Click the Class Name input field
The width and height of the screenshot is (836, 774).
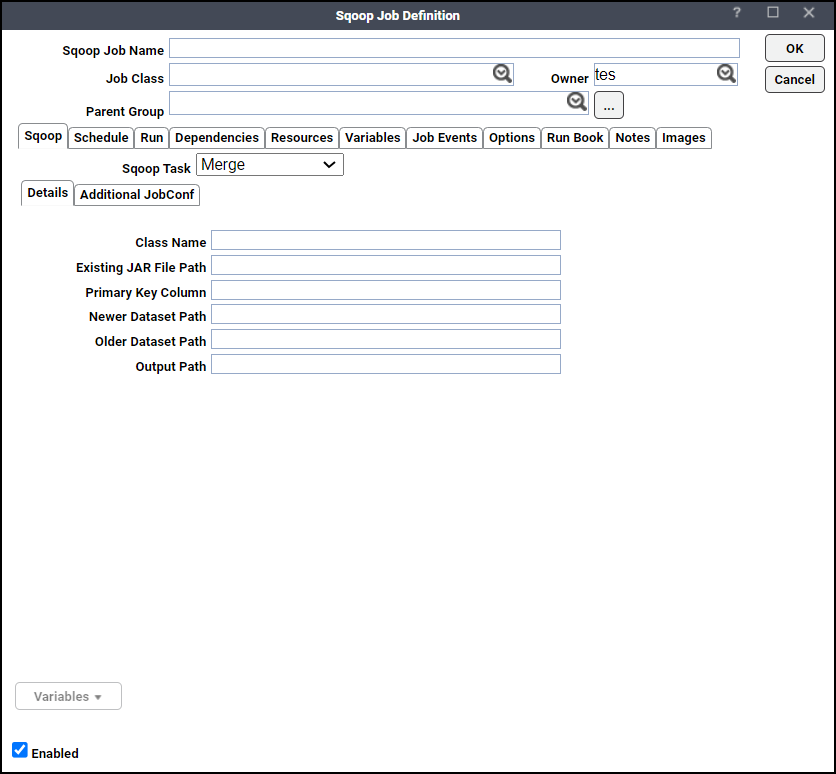tap(386, 240)
